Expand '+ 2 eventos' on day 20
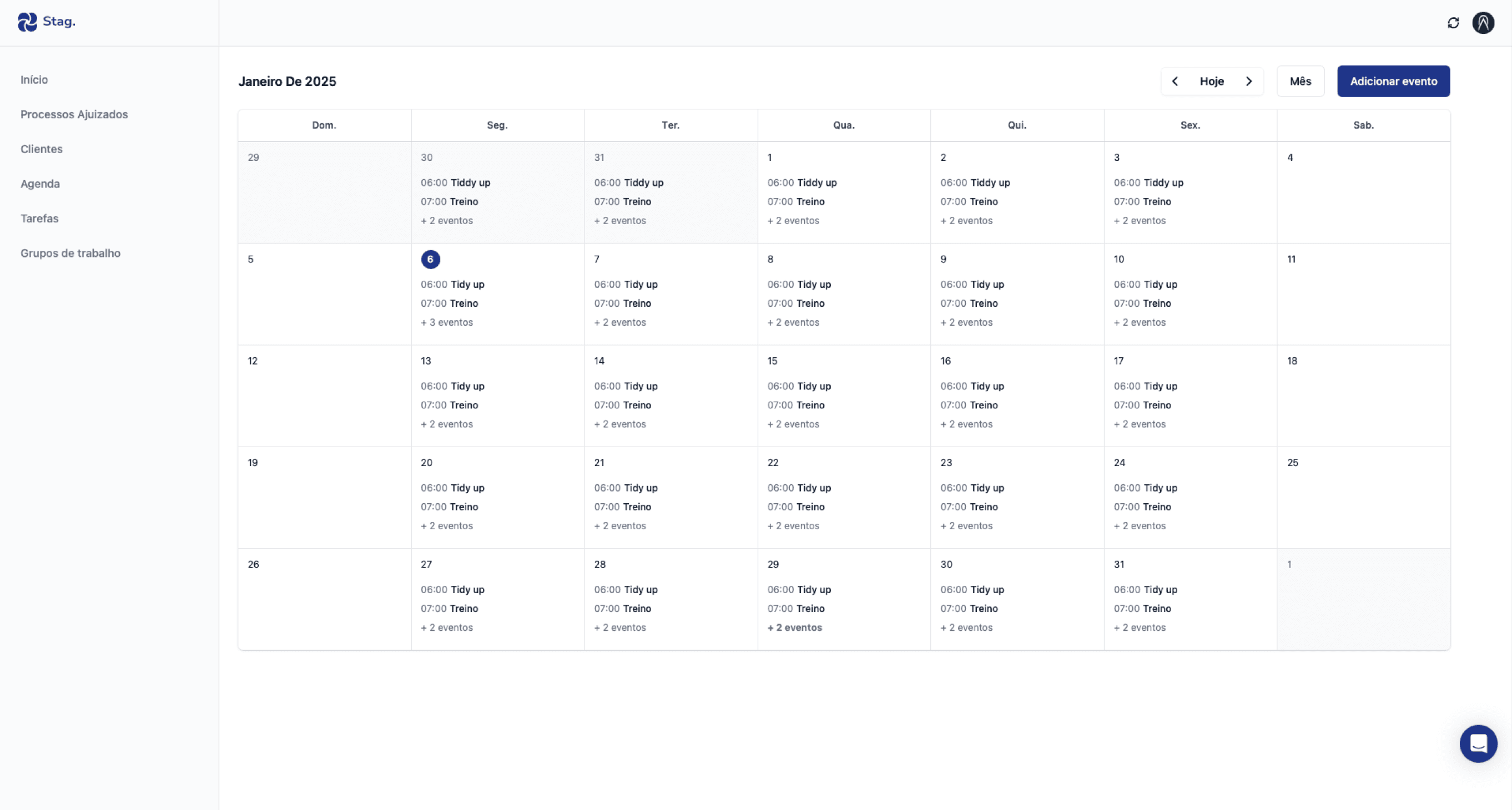Screen dimensions: 1512x810 pyautogui.click(x=447, y=526)
